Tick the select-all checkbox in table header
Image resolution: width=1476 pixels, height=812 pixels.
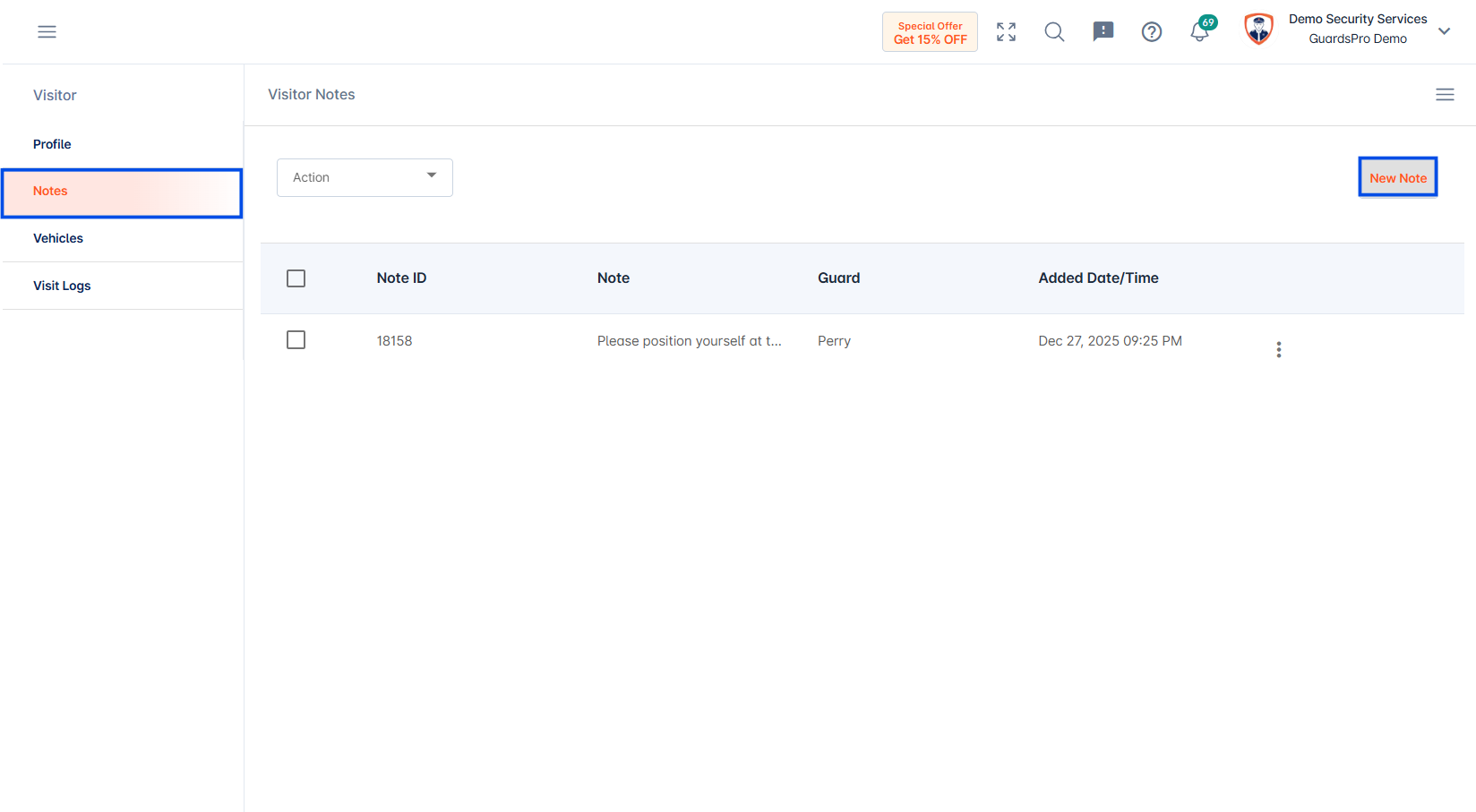(296, 278)
